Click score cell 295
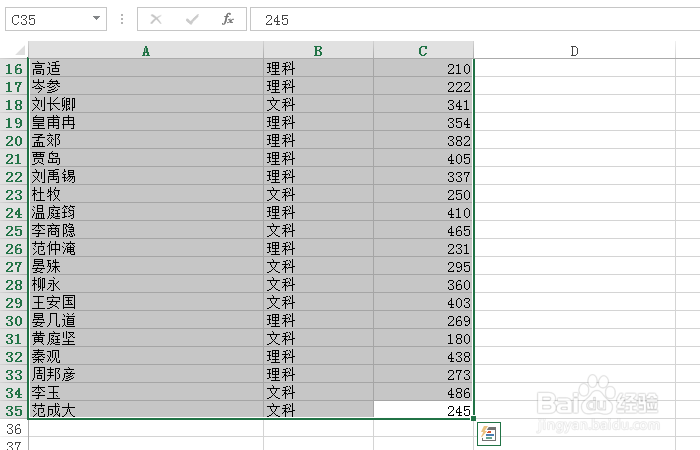The image size is (700, 450). point(423,266)
